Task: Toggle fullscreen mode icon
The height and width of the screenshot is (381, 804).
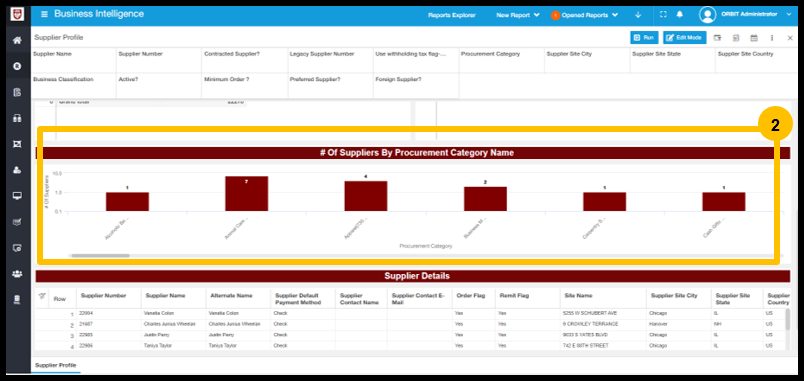Action: pos(663,14)
